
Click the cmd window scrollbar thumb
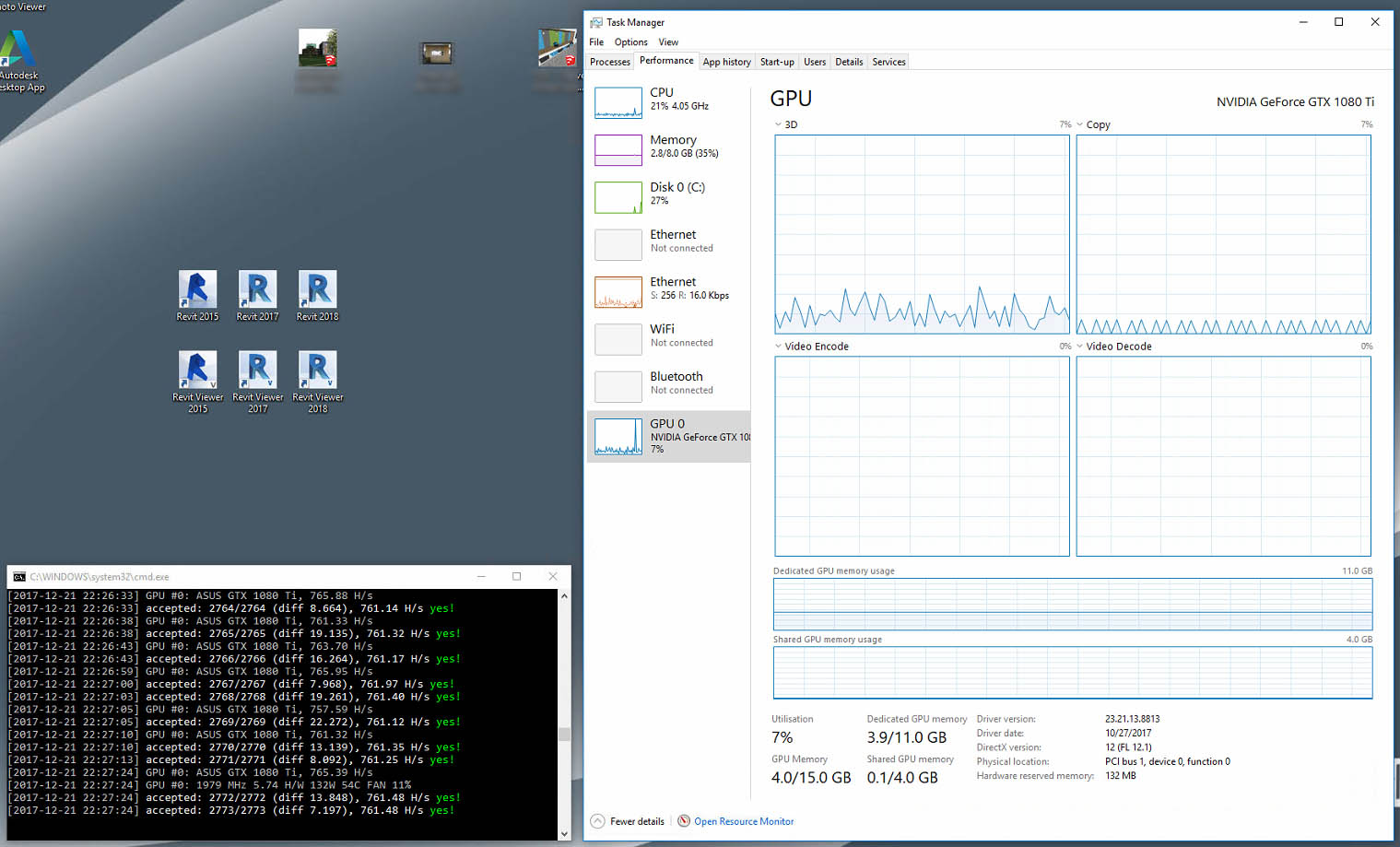[564, 735]
